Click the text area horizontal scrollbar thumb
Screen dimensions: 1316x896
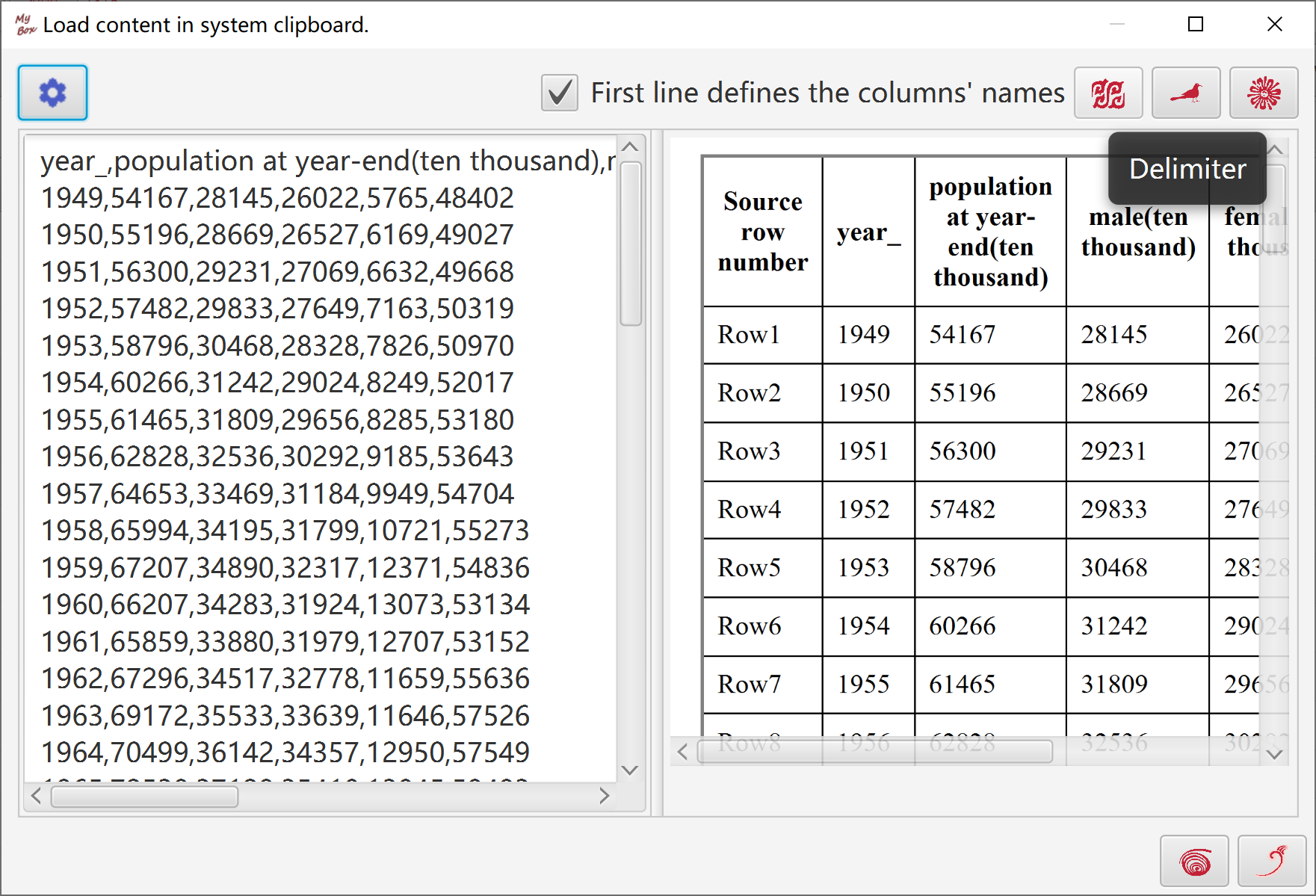point(144,797)
